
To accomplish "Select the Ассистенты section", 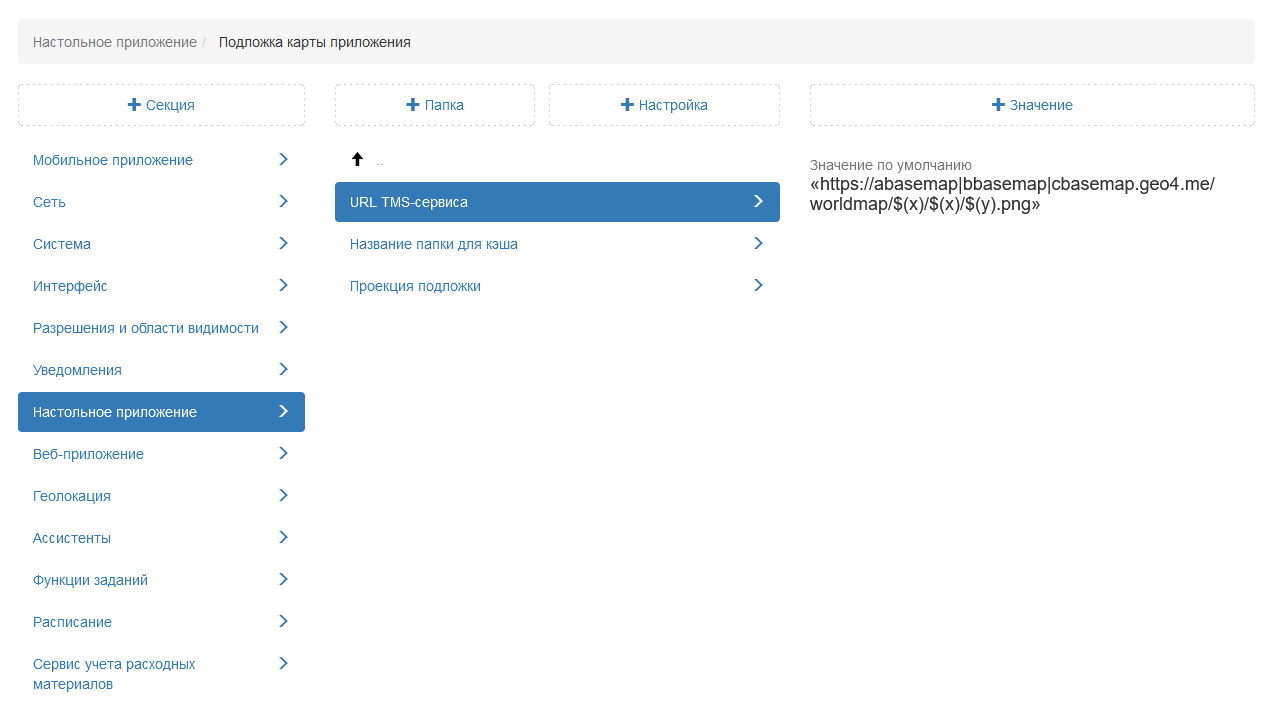I will click(x=72, y=538).
